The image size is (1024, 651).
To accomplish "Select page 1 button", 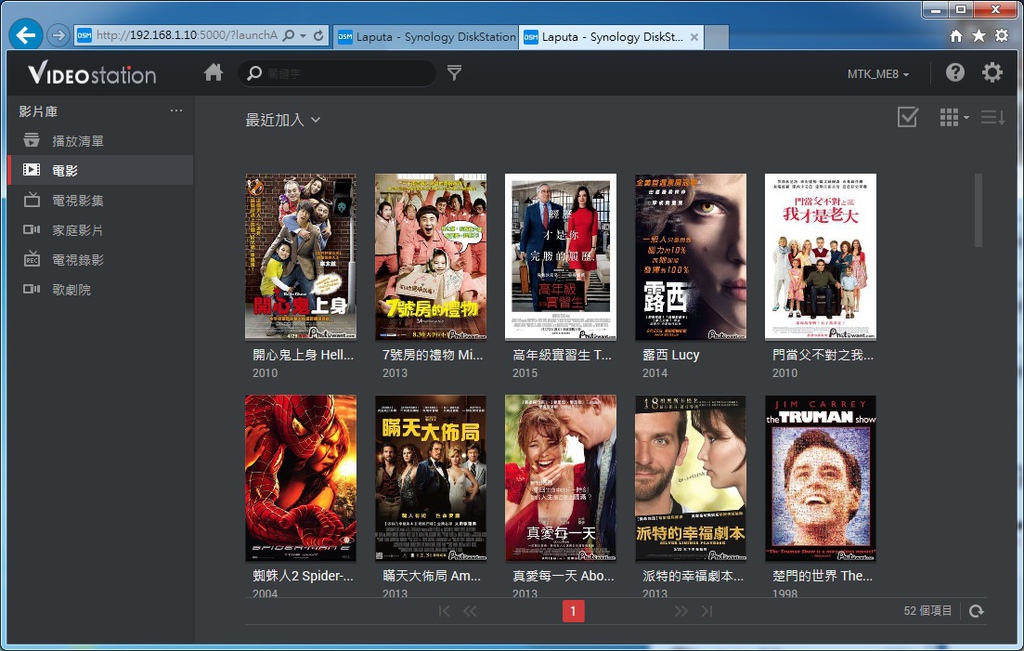I will tap(573, 611).
